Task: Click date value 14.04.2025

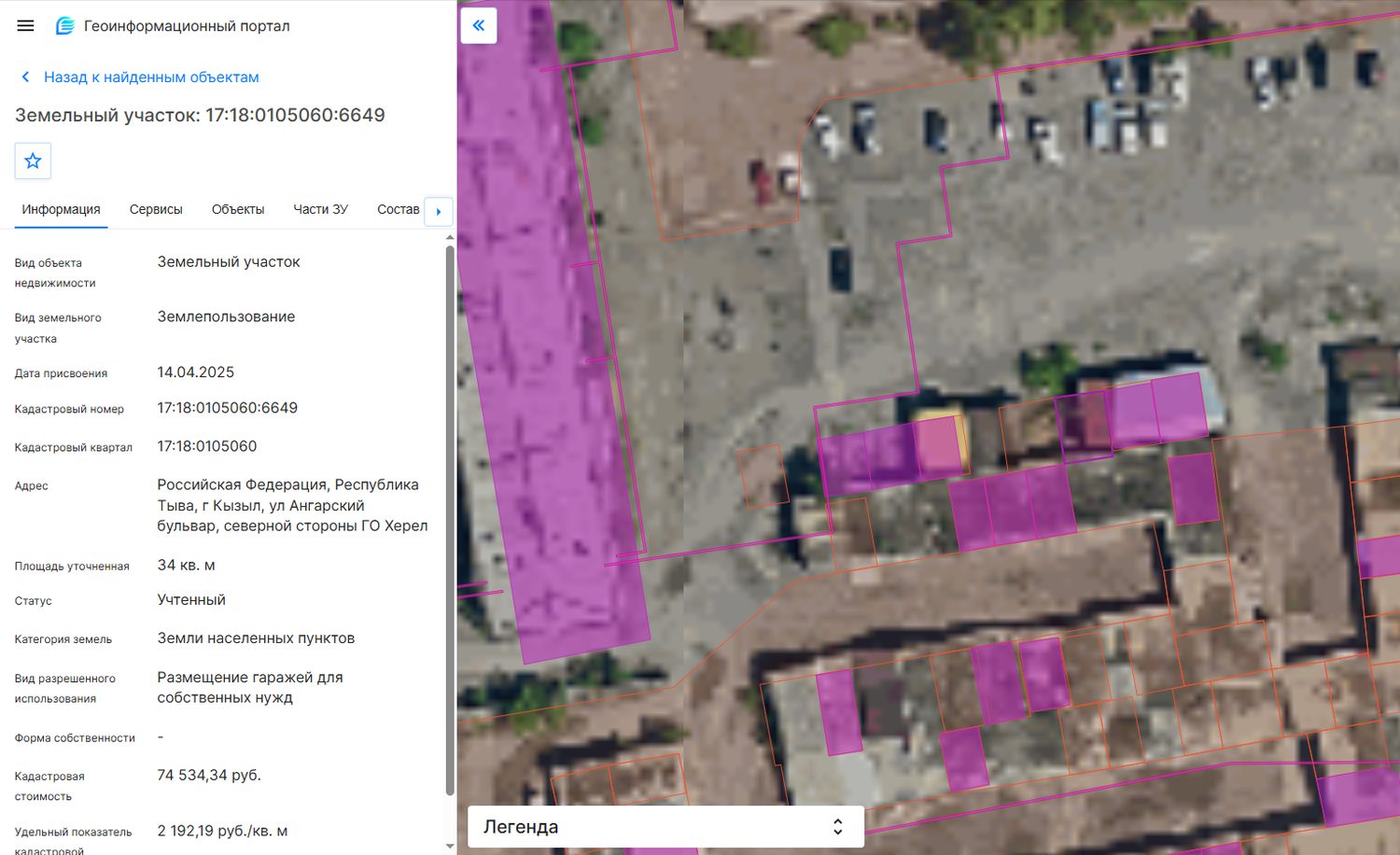Action: pyautogui.click(x=196, y=372)
